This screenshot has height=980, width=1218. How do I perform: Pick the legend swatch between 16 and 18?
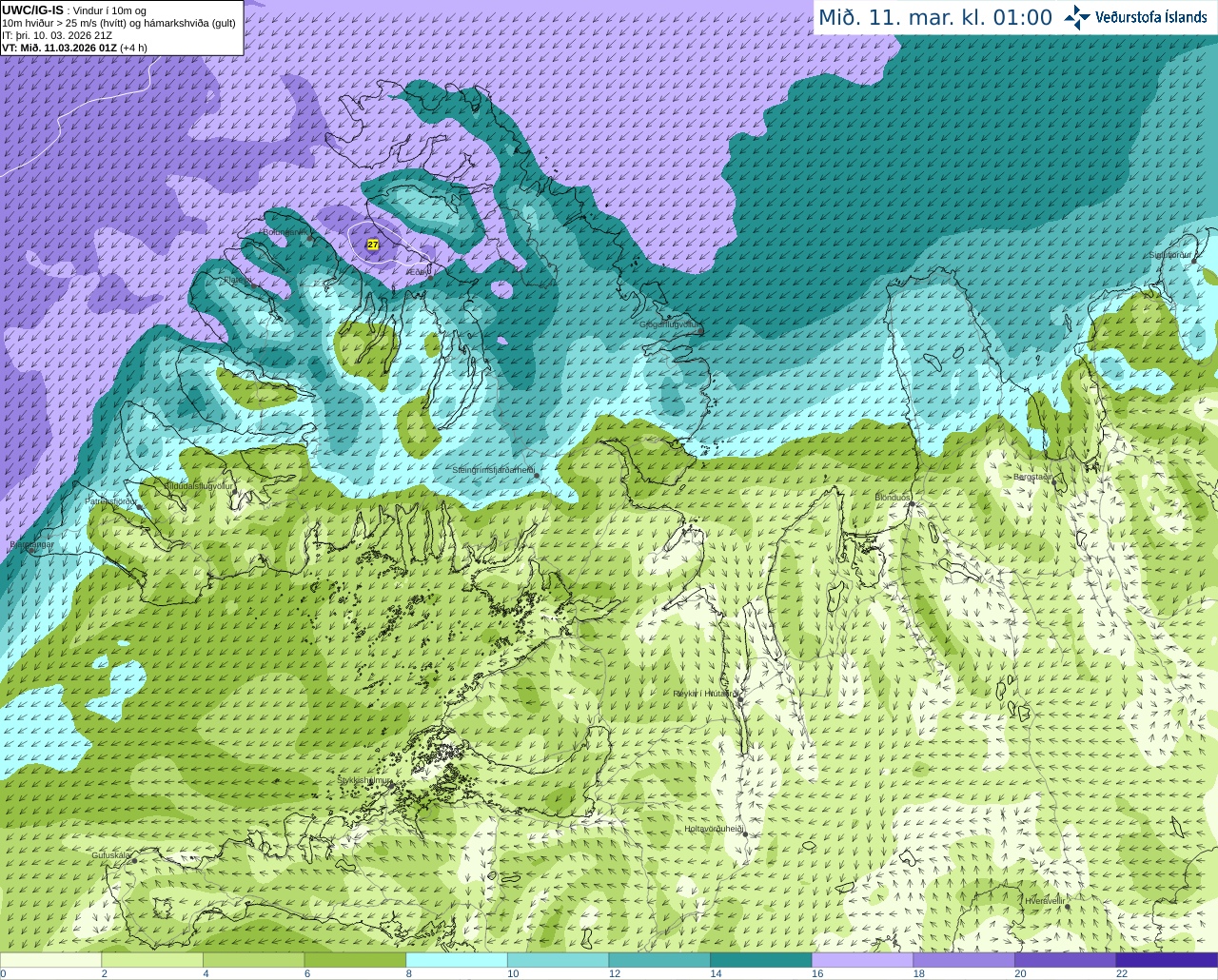point(862,960)
